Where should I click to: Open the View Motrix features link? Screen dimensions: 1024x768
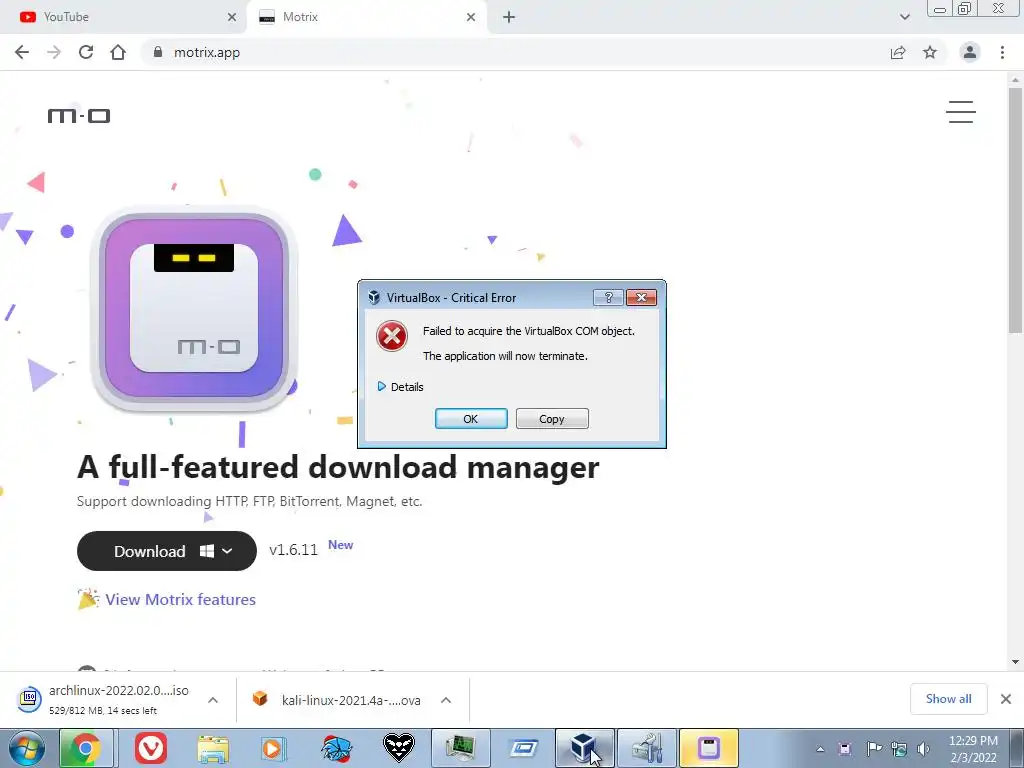click(180, 600)
